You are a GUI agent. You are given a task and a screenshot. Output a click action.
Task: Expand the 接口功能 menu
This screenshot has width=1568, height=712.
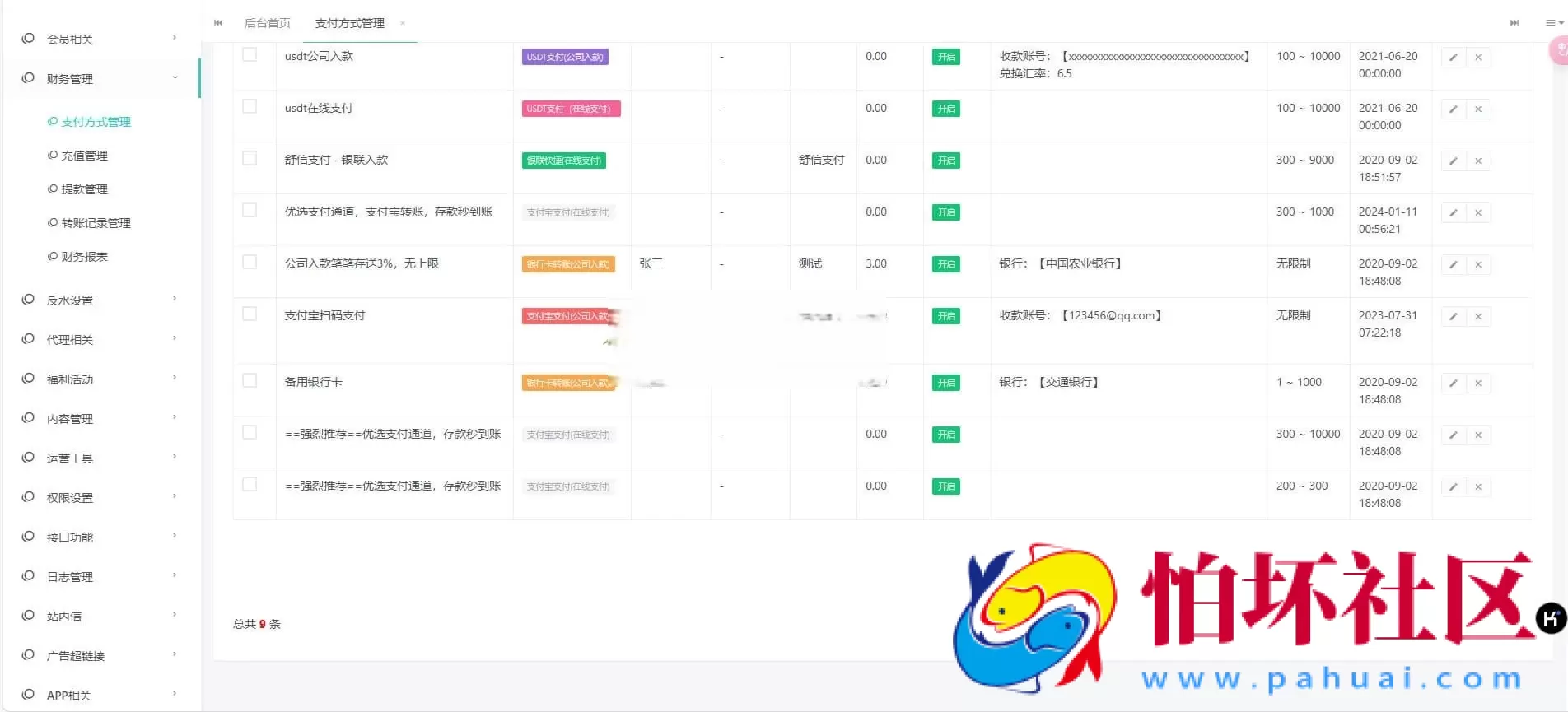[101, 537]
